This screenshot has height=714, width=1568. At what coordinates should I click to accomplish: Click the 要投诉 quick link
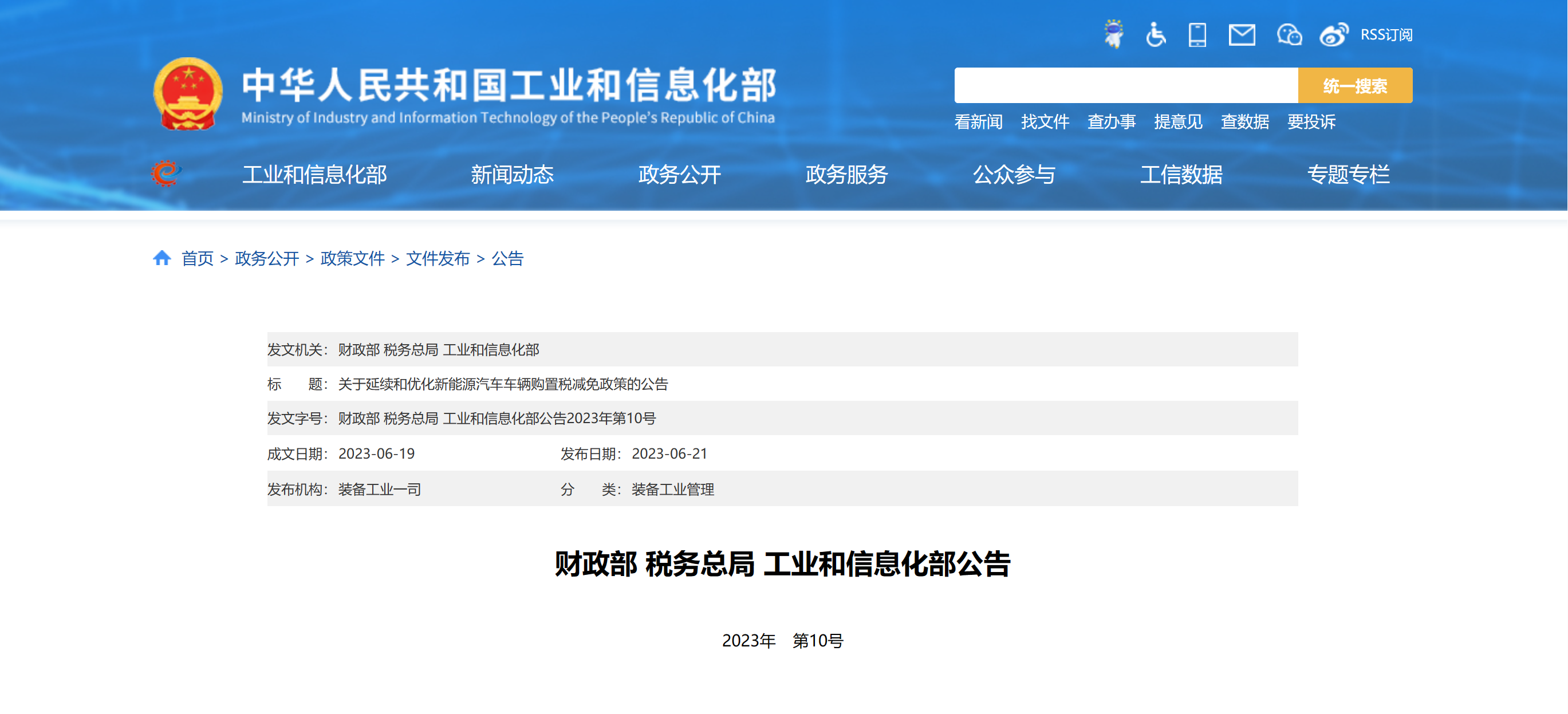tap(1311, 122)
